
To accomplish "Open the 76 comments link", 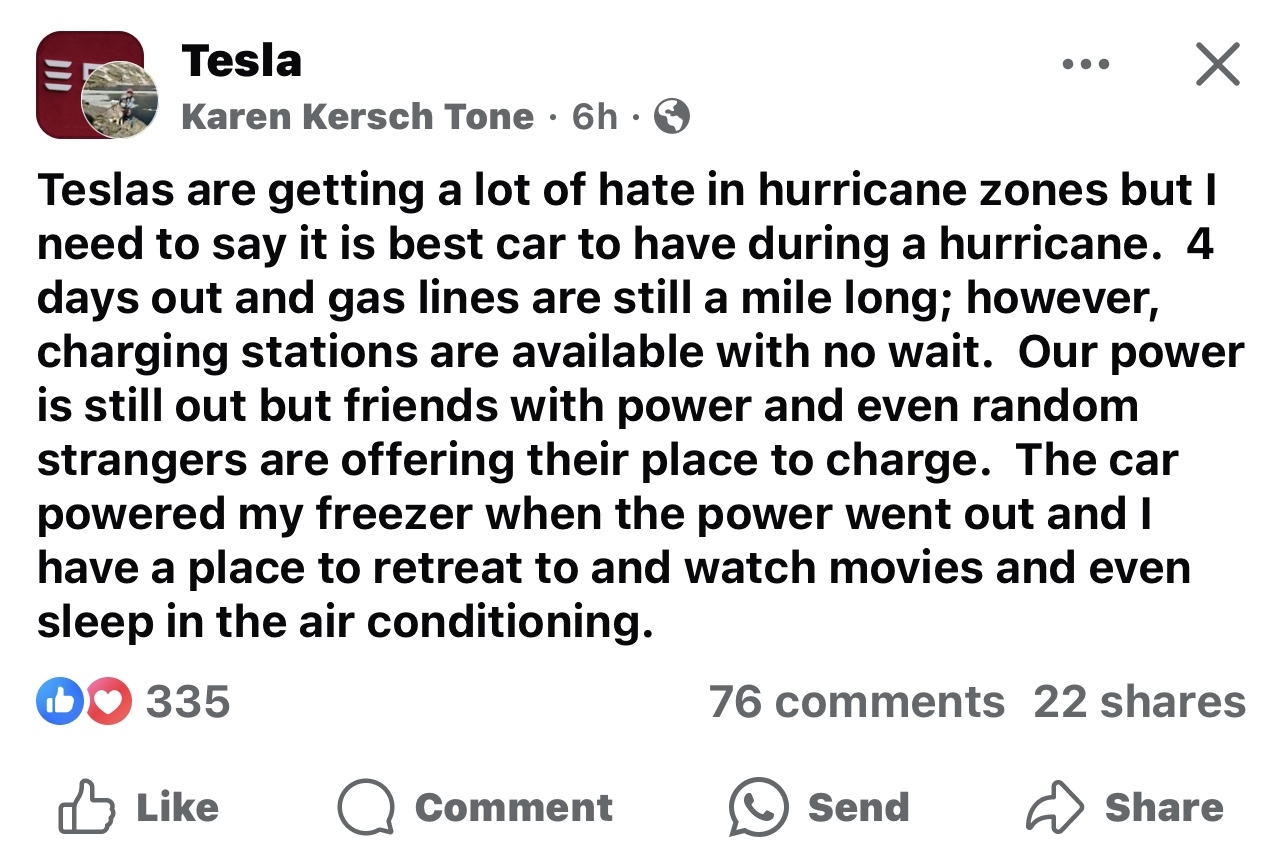I will pos(856,702).
